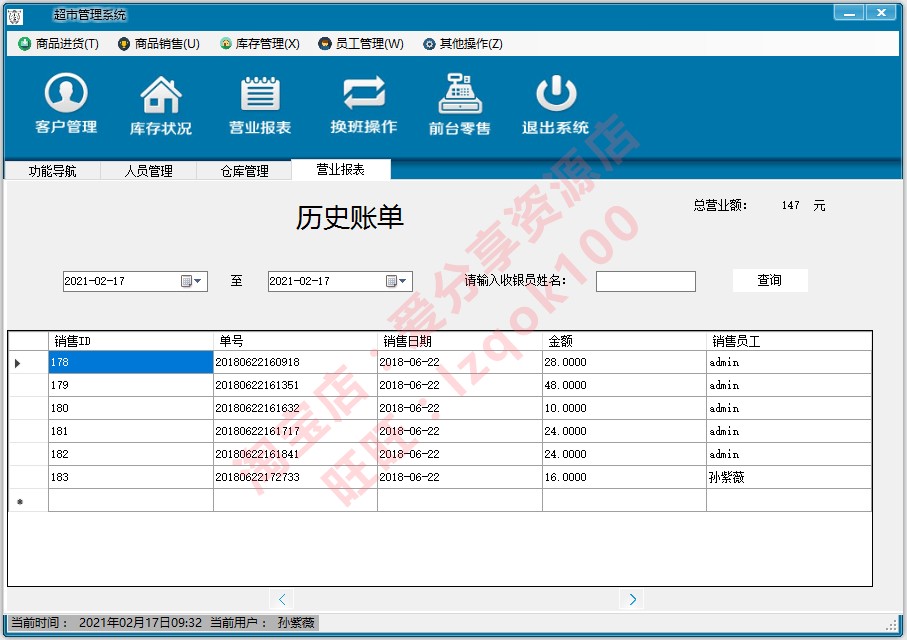Open the 其他操作(Z) menu

[463, 43]
